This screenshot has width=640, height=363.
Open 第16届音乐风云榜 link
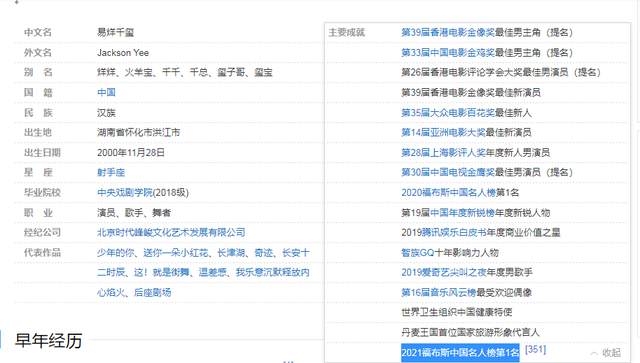pos(439,292)
